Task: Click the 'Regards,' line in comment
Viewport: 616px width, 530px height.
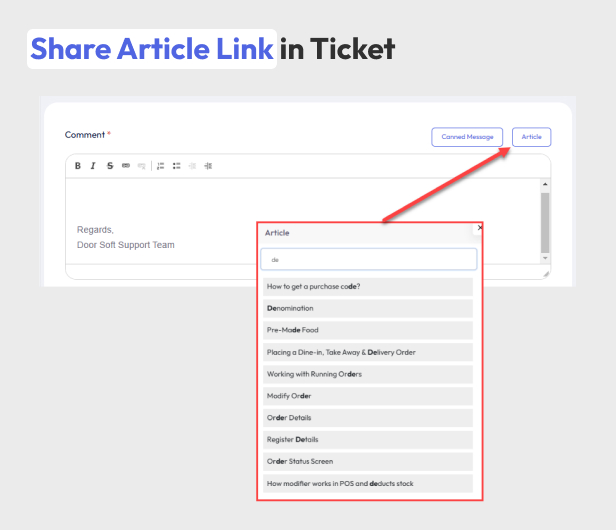Action: tap(95, 230)
